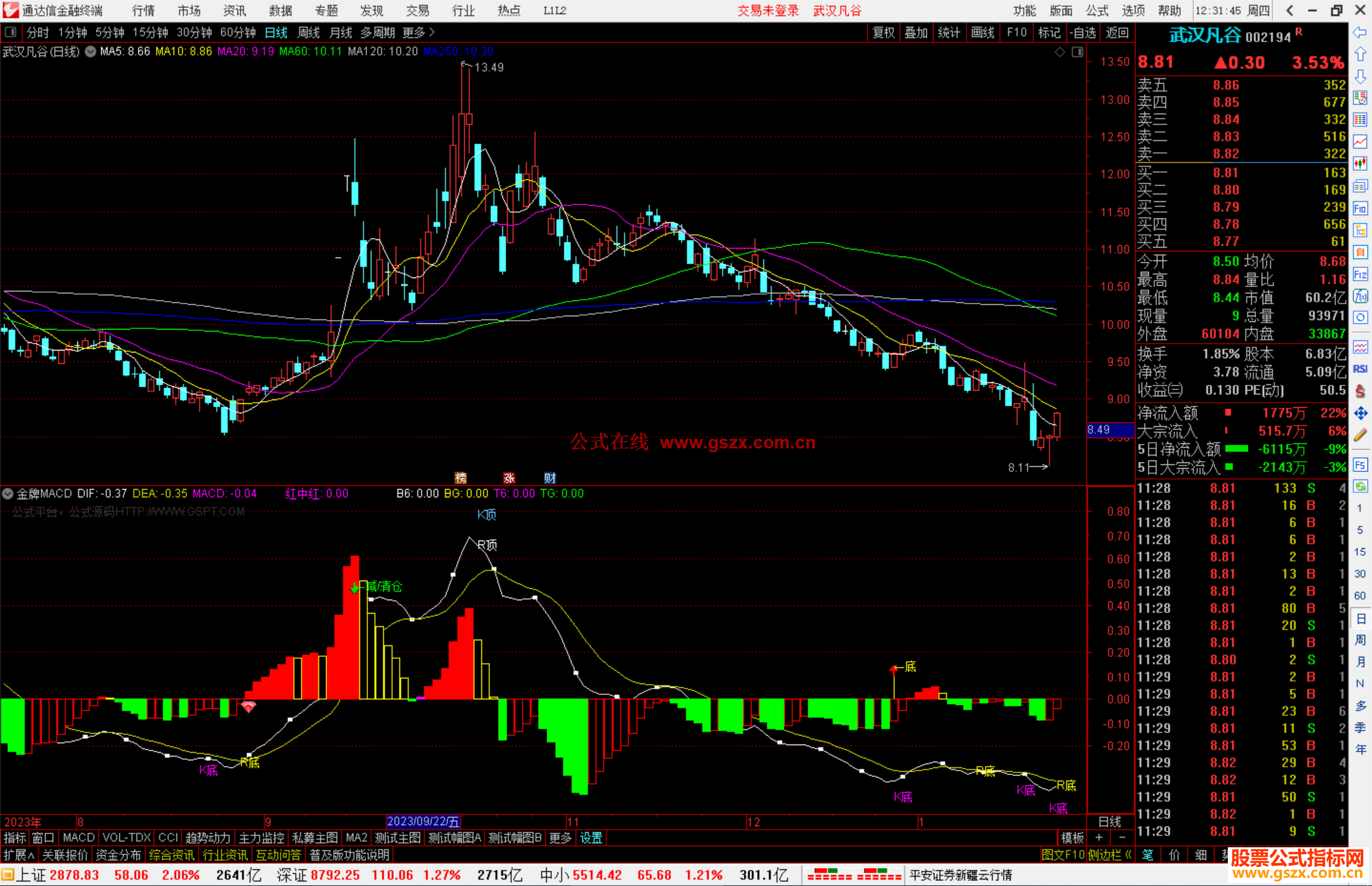Image resolution: width=1372 pixels, height=886 pixels.
Task: Toggle the 金牌MACD indicator circle button
Action: pos(8,493)
